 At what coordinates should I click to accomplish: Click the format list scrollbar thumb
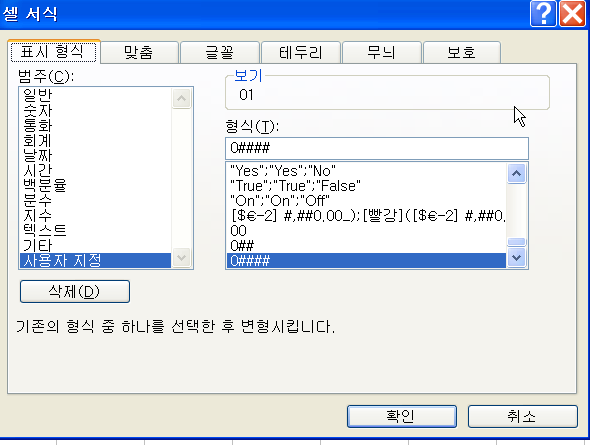[x=516, y=241]
